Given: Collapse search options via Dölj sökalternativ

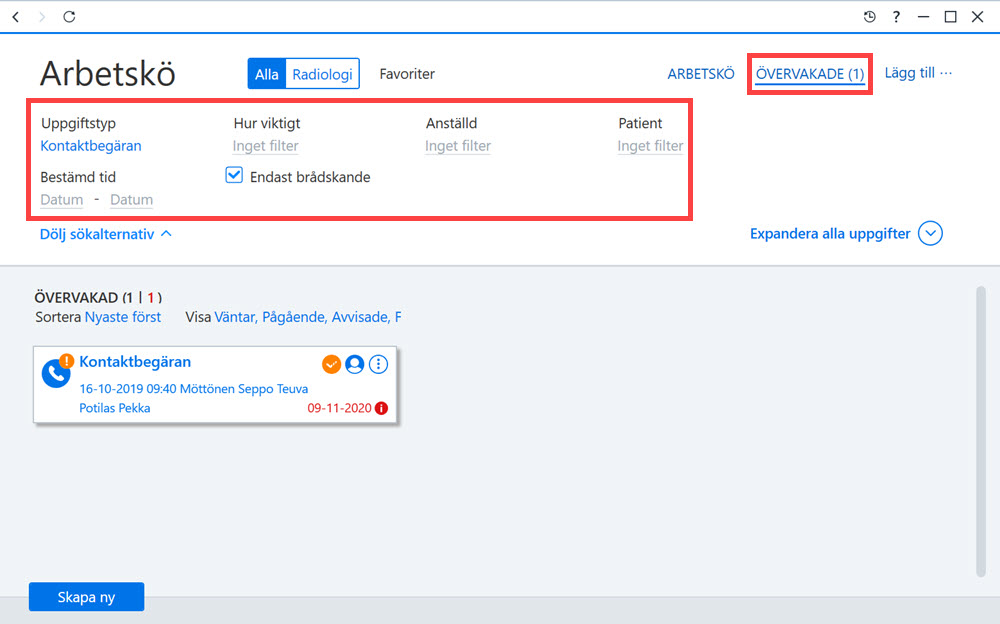Looking at the screenshot, I should pyautogui.click(x=106, y=234).
